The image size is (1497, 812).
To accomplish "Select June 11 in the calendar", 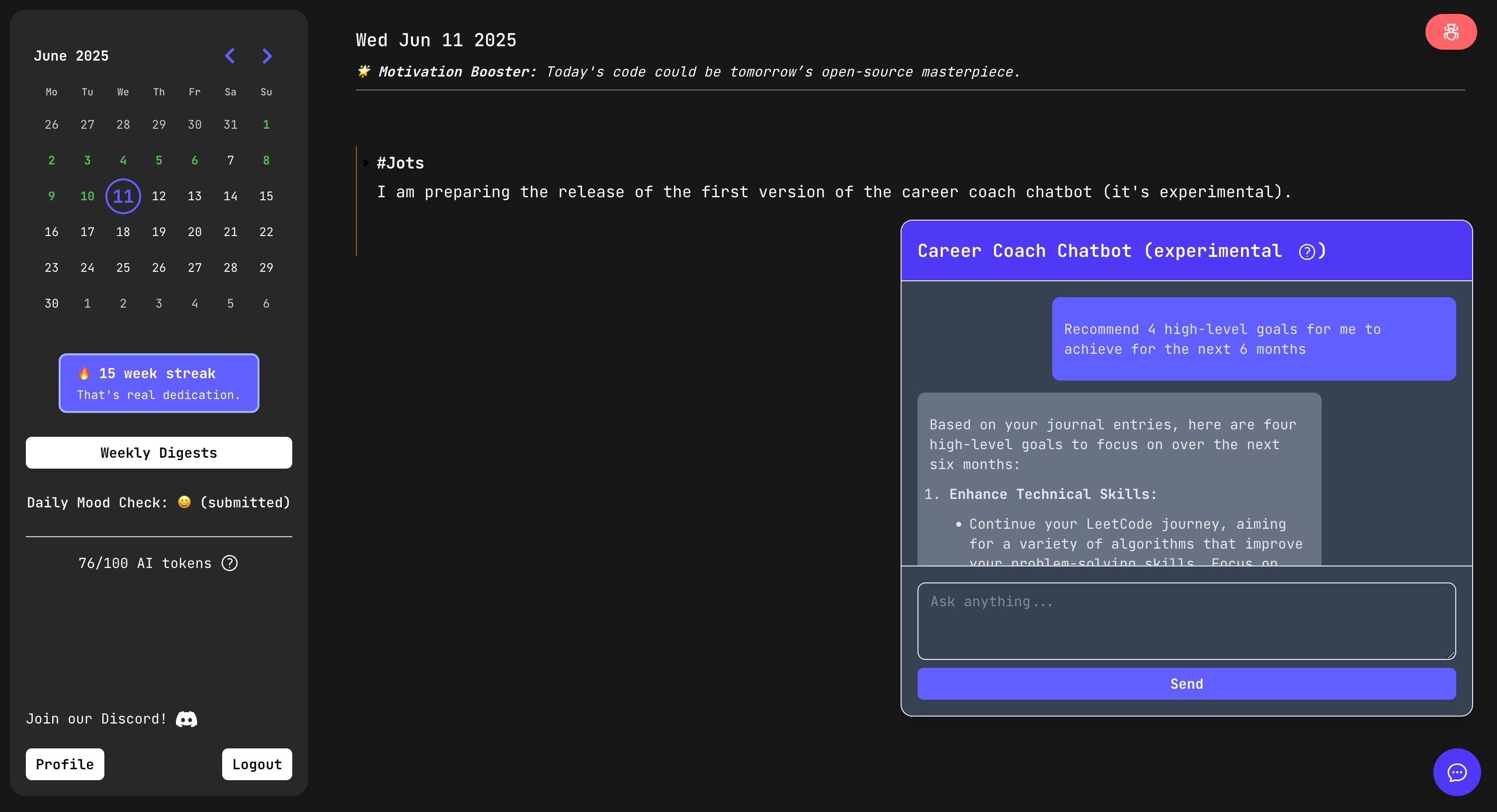I will 123,196.
